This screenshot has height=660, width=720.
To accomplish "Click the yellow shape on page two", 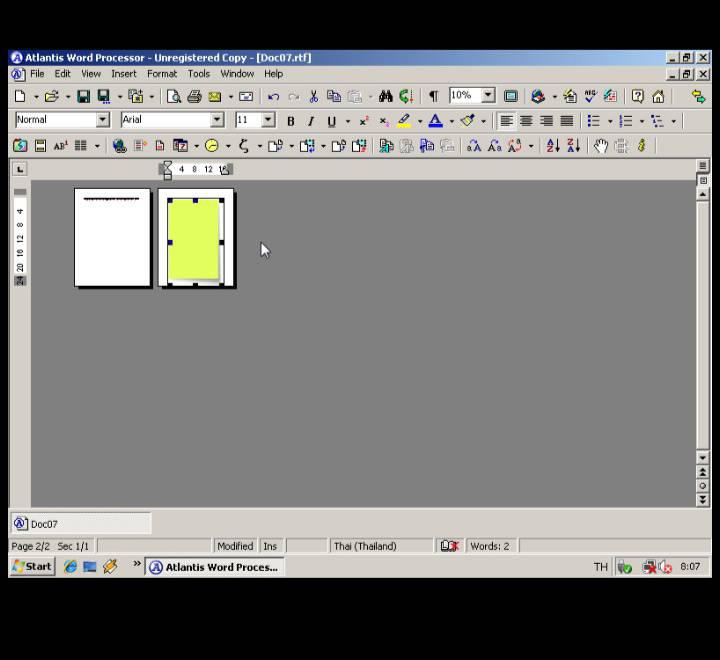I will coord(193,239).
